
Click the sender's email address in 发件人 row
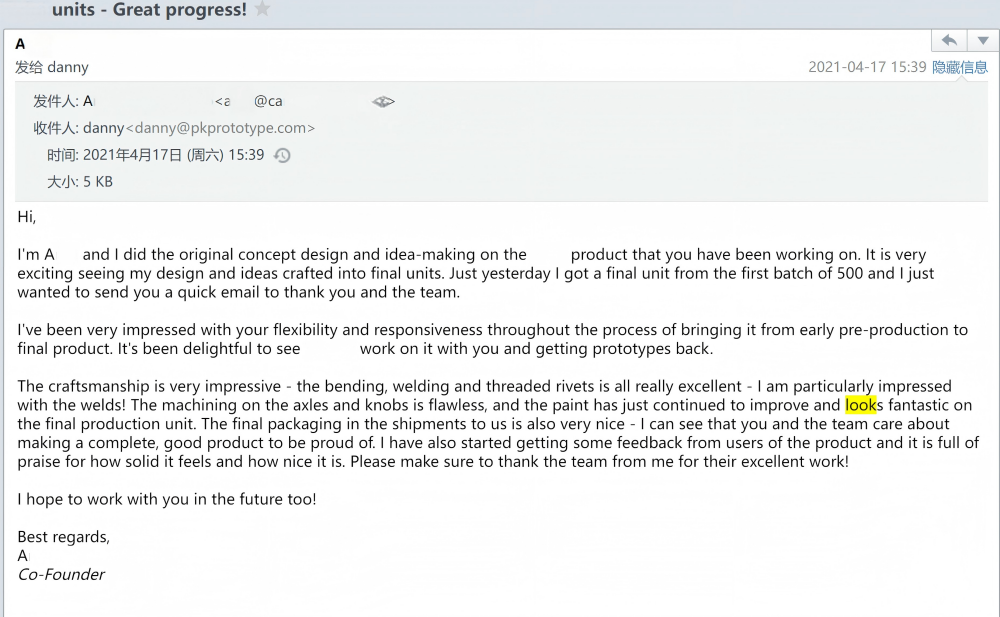pyautogui.click(x=250, y=102)
